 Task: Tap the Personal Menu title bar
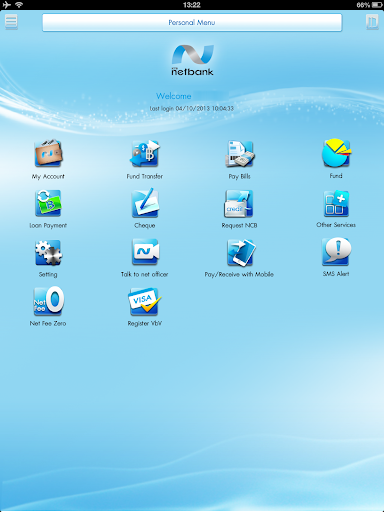[192, 22]
